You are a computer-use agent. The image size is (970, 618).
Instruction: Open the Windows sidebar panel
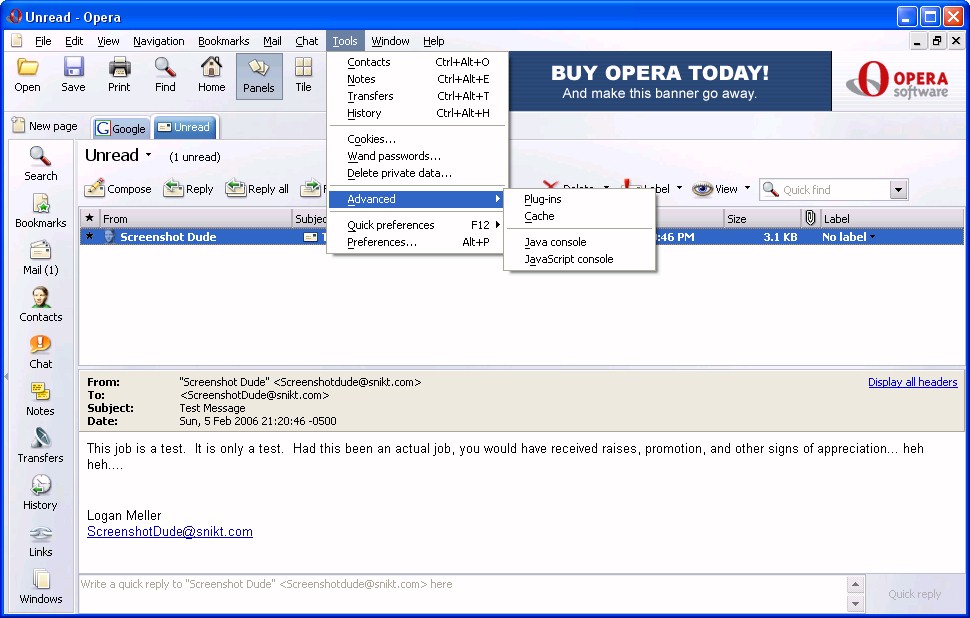point(41,587)
